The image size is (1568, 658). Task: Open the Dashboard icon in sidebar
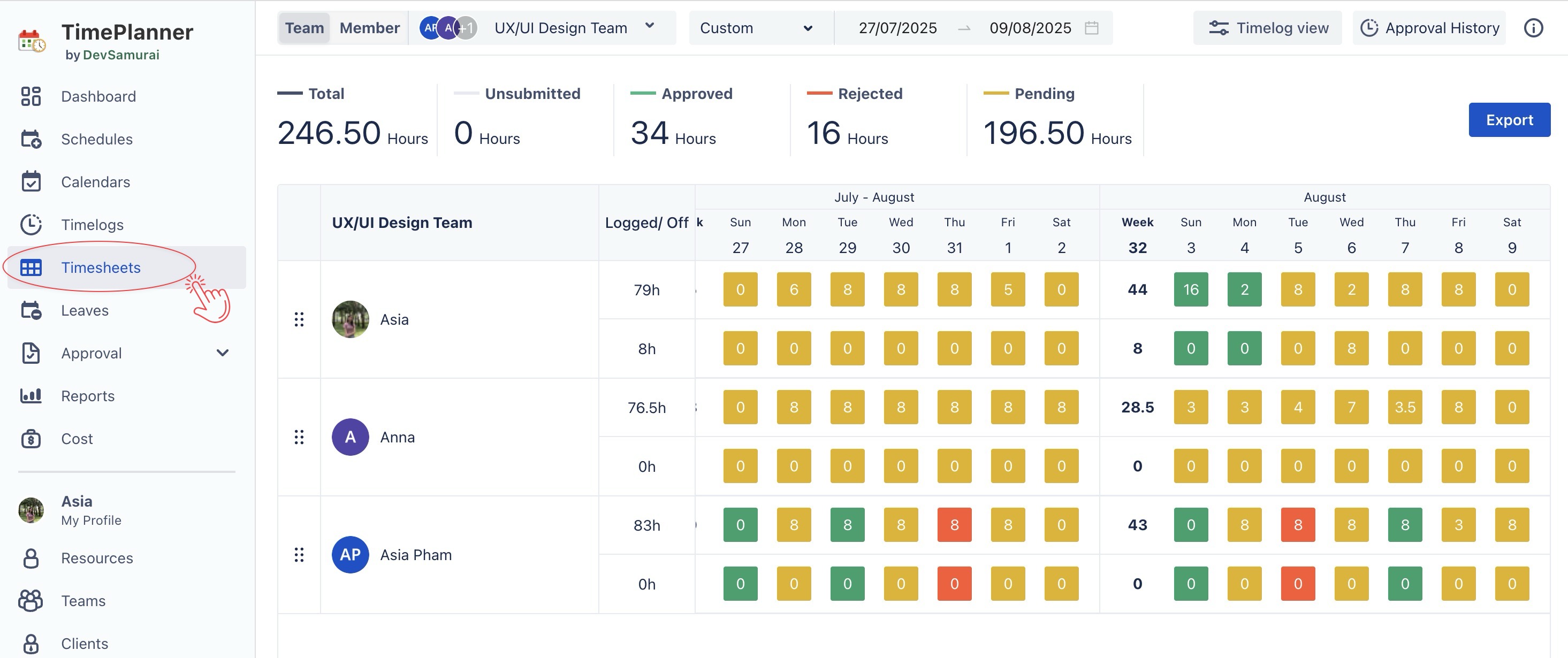pyautogui.click(x=31, y=96)
